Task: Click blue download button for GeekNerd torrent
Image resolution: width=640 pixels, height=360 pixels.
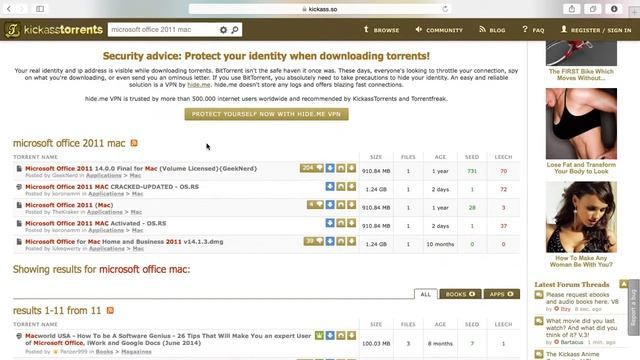Action: pyautogui.click(x=330, y=168)
